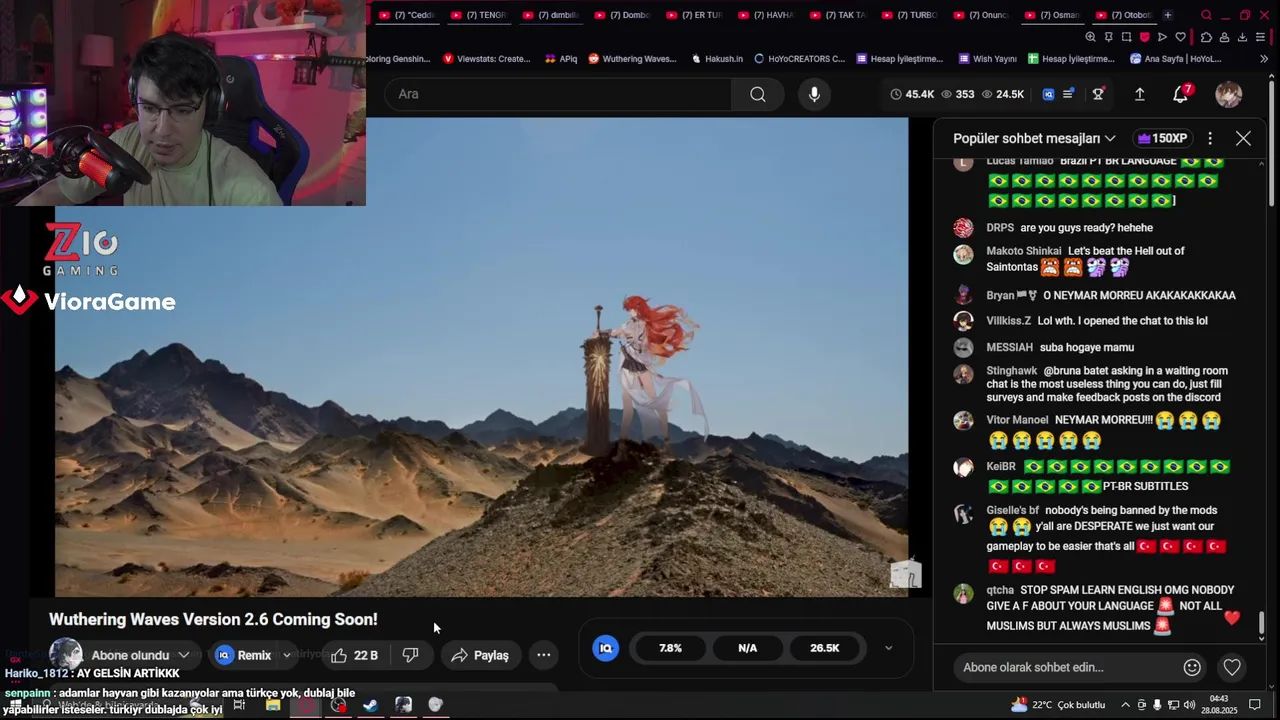Open the APIq bookmark

(x=561, y=59)
